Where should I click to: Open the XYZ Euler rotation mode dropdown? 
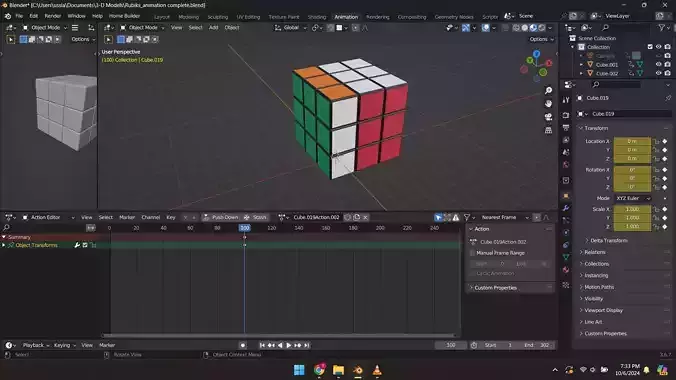coord(633,198)
